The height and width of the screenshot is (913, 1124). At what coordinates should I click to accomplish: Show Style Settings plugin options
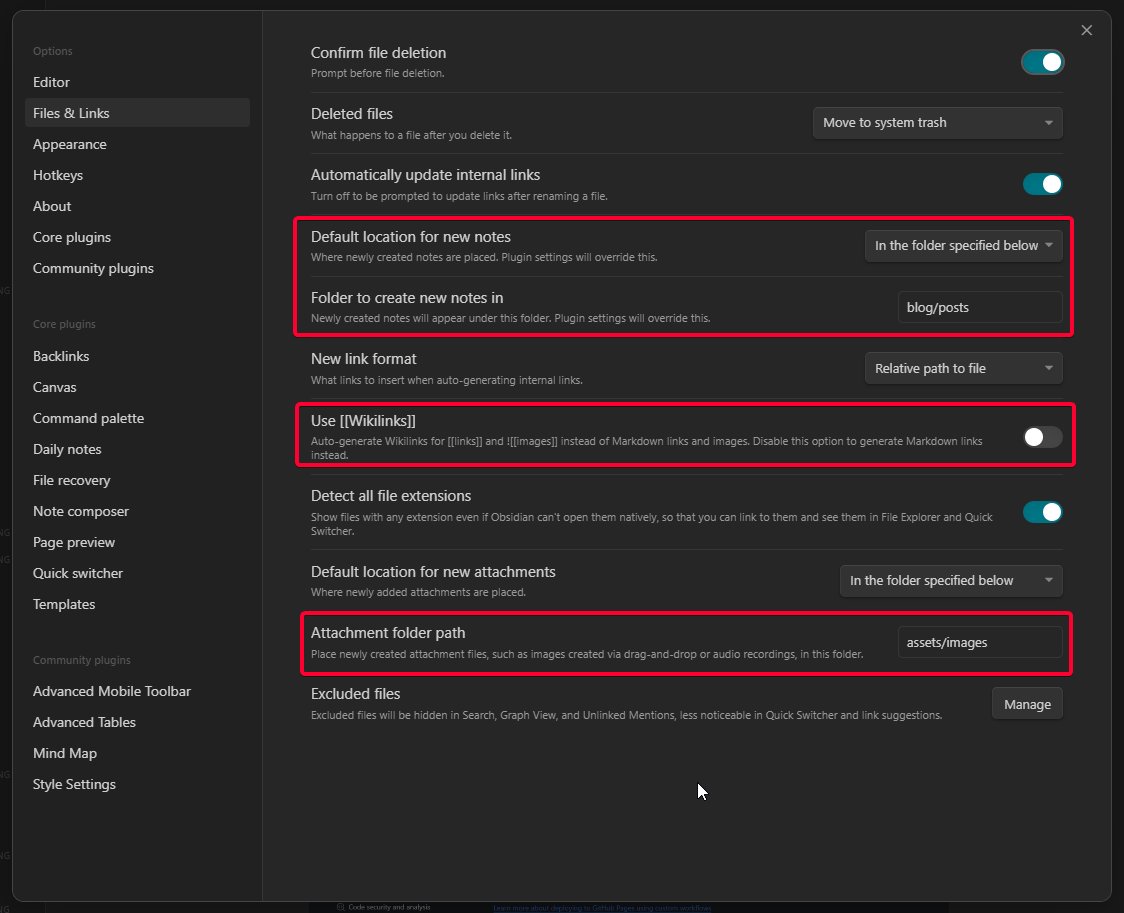click(74, 784)
